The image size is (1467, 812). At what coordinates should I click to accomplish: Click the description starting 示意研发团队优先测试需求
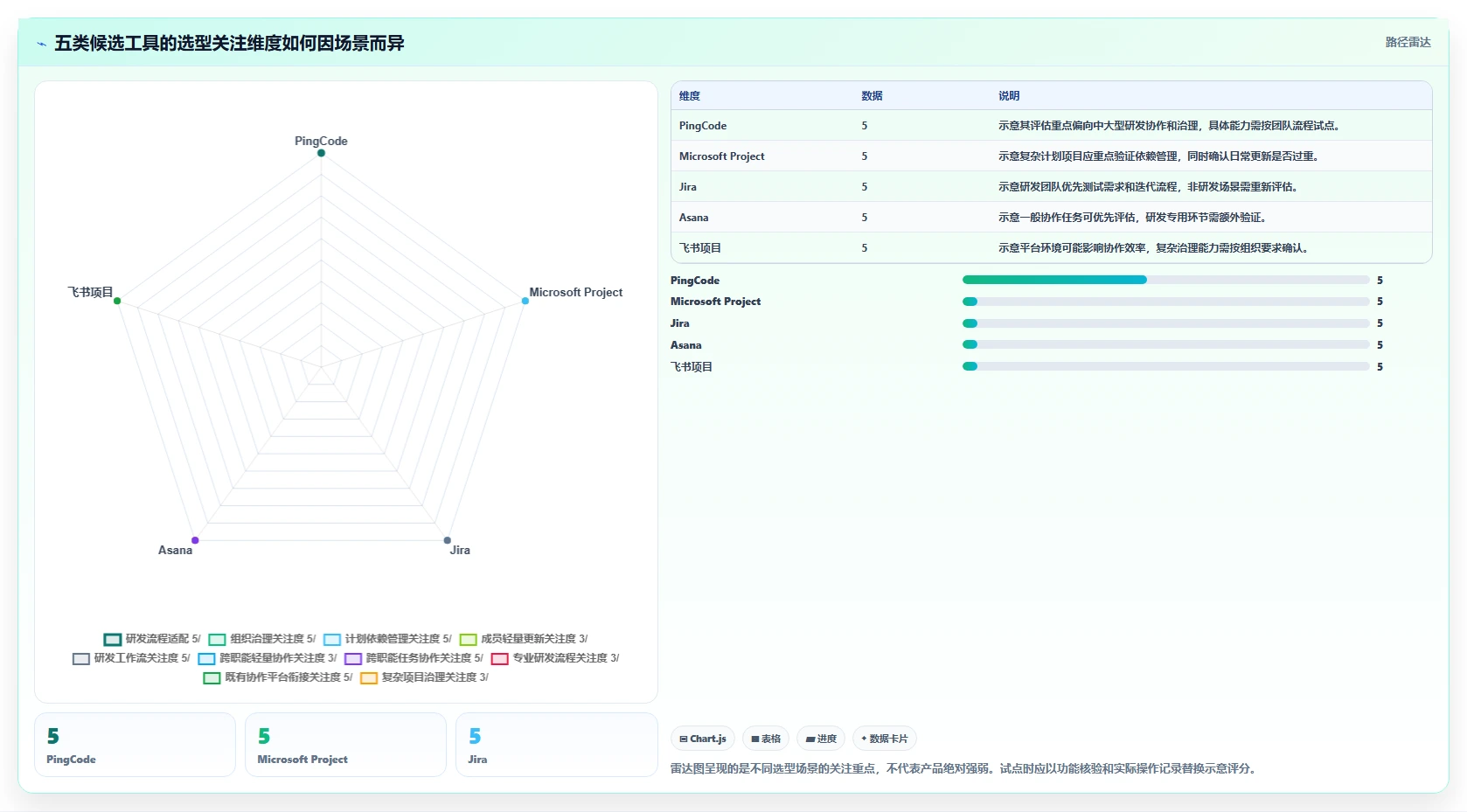coord(1150,187)
